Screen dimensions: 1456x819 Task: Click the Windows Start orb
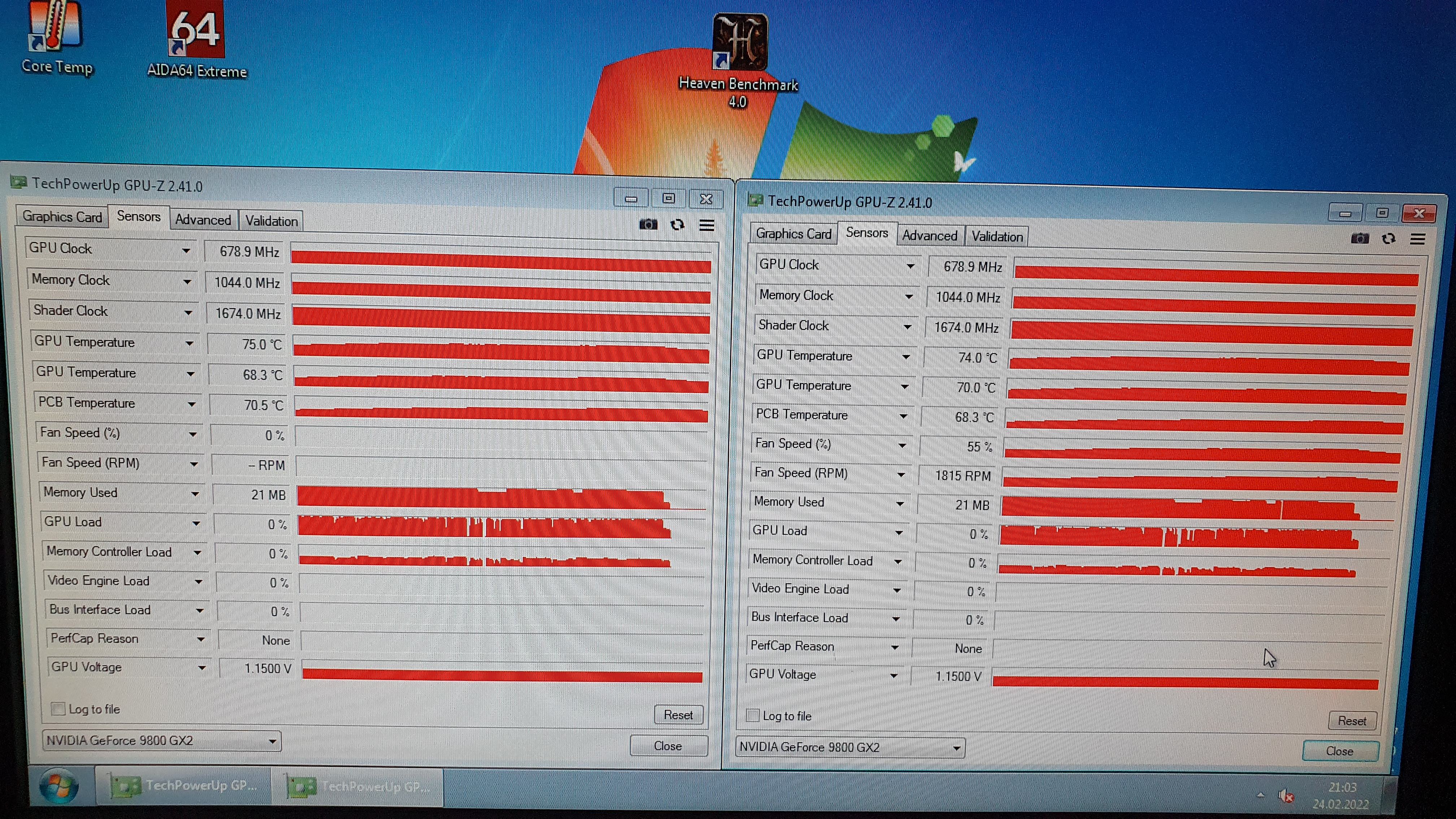59,786
